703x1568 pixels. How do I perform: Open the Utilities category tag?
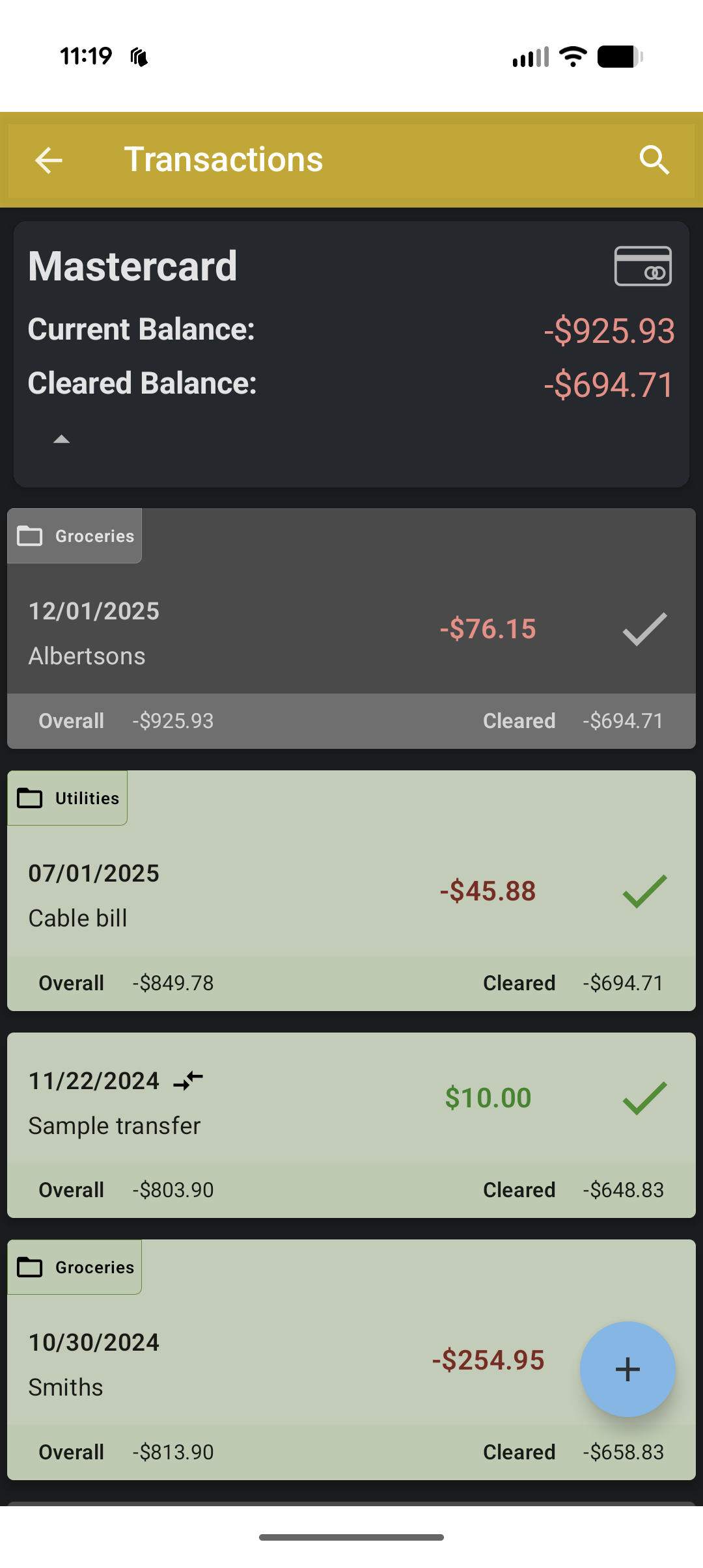coord(87,798)
